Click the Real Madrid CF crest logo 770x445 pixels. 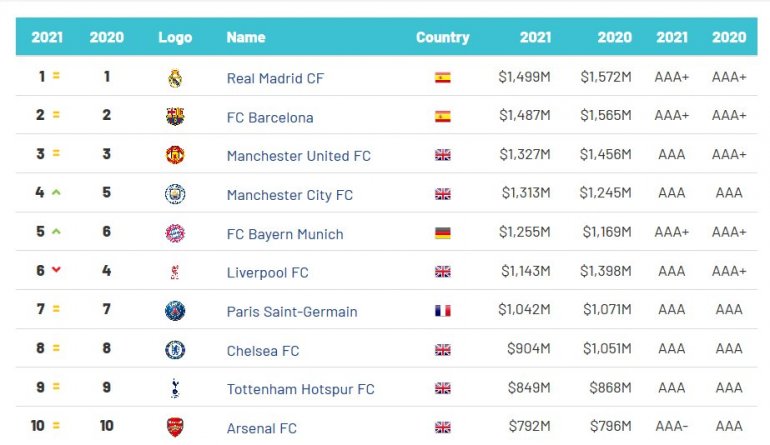coord(175,78)
